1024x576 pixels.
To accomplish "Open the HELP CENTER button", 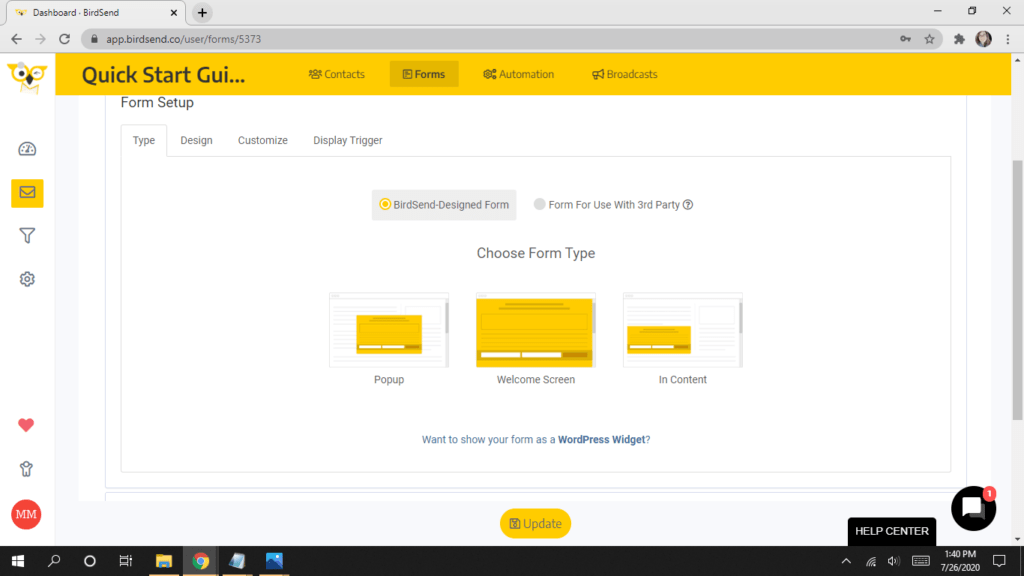I will (x=891, y=531).
